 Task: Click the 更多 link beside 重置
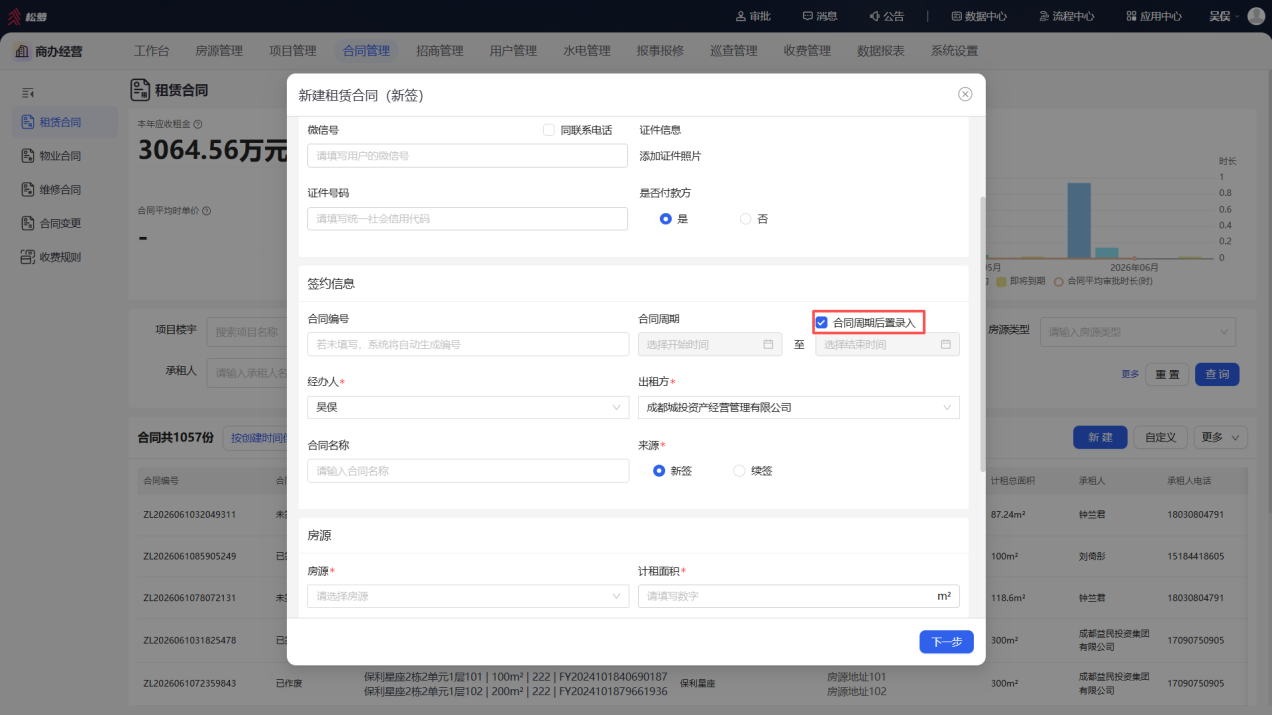coord(1130,374)
